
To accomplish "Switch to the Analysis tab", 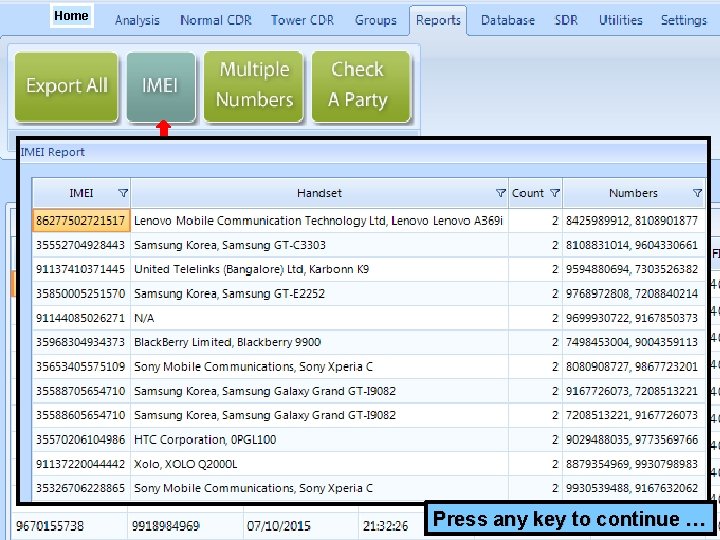I will coord(137,21).
